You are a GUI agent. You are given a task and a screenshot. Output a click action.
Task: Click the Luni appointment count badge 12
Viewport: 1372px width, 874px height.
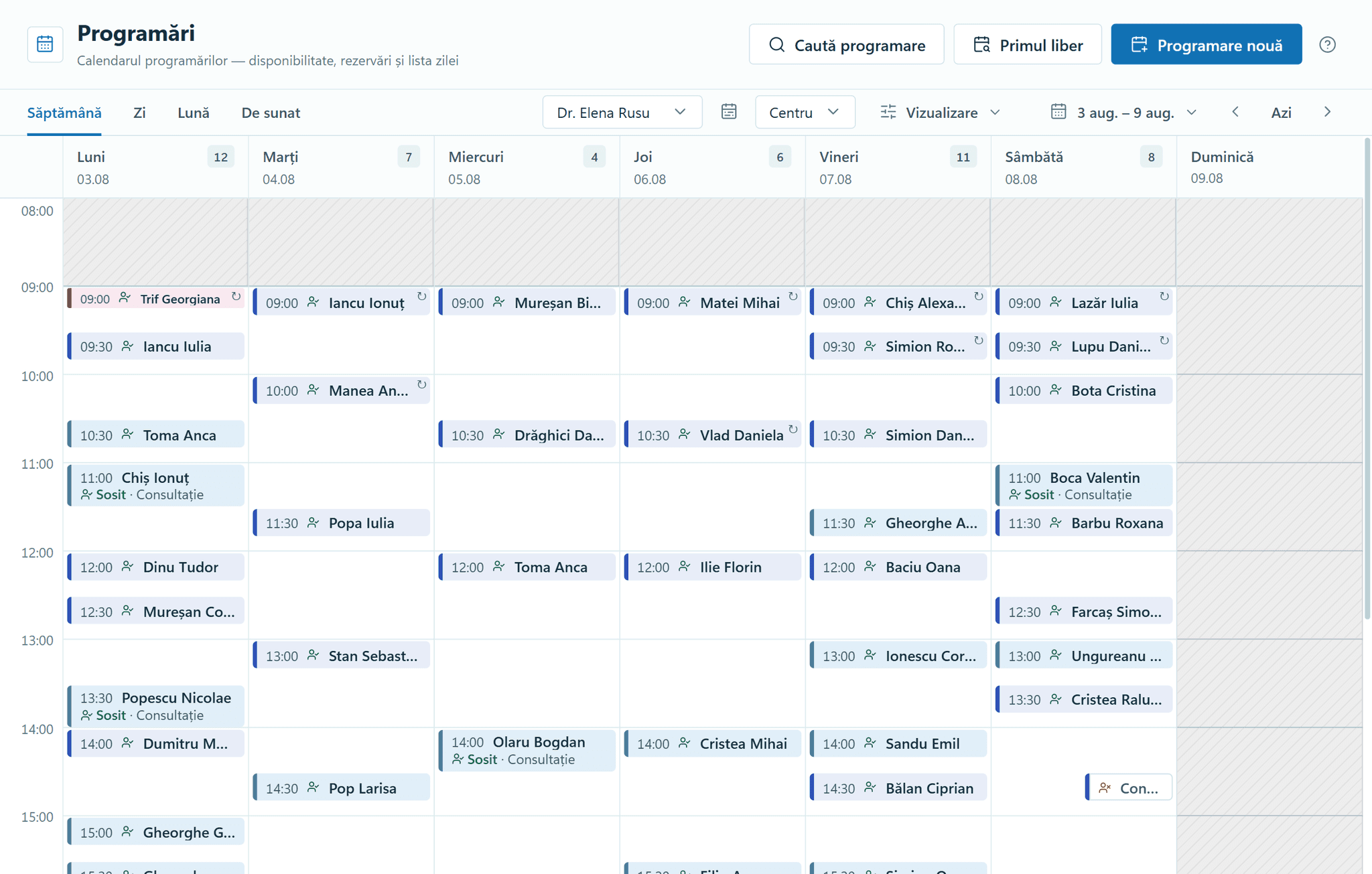[220, 157]
